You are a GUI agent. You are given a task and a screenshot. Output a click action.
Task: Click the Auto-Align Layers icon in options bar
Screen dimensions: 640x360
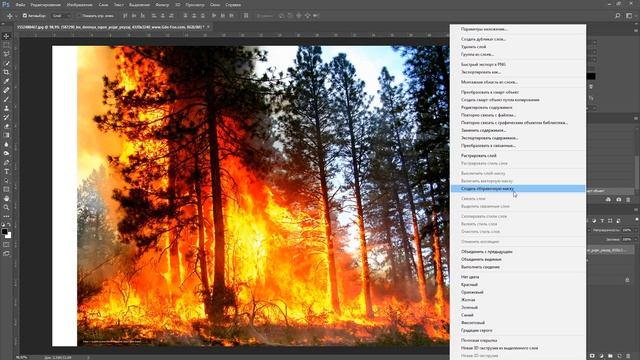pyautogui.click(x=246, y=16)
